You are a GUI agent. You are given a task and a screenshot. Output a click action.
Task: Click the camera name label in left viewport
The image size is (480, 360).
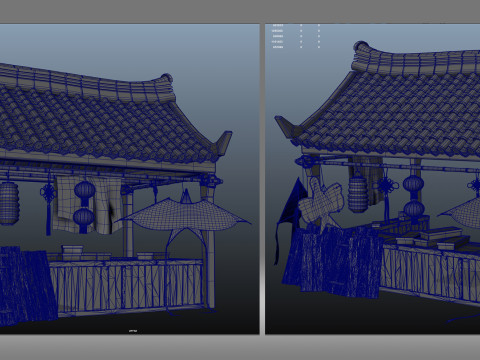[133, 331]
